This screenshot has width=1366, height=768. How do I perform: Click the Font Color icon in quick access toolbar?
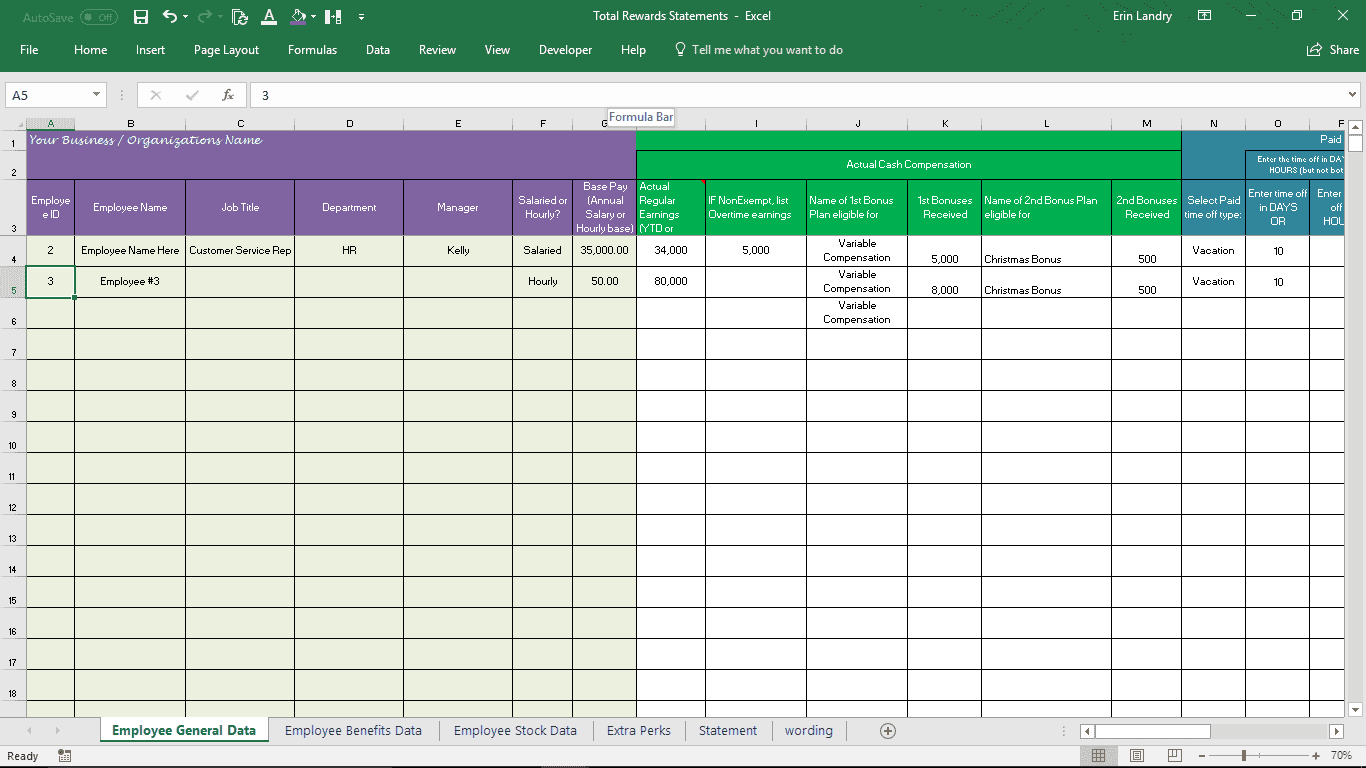pos(268,17)
